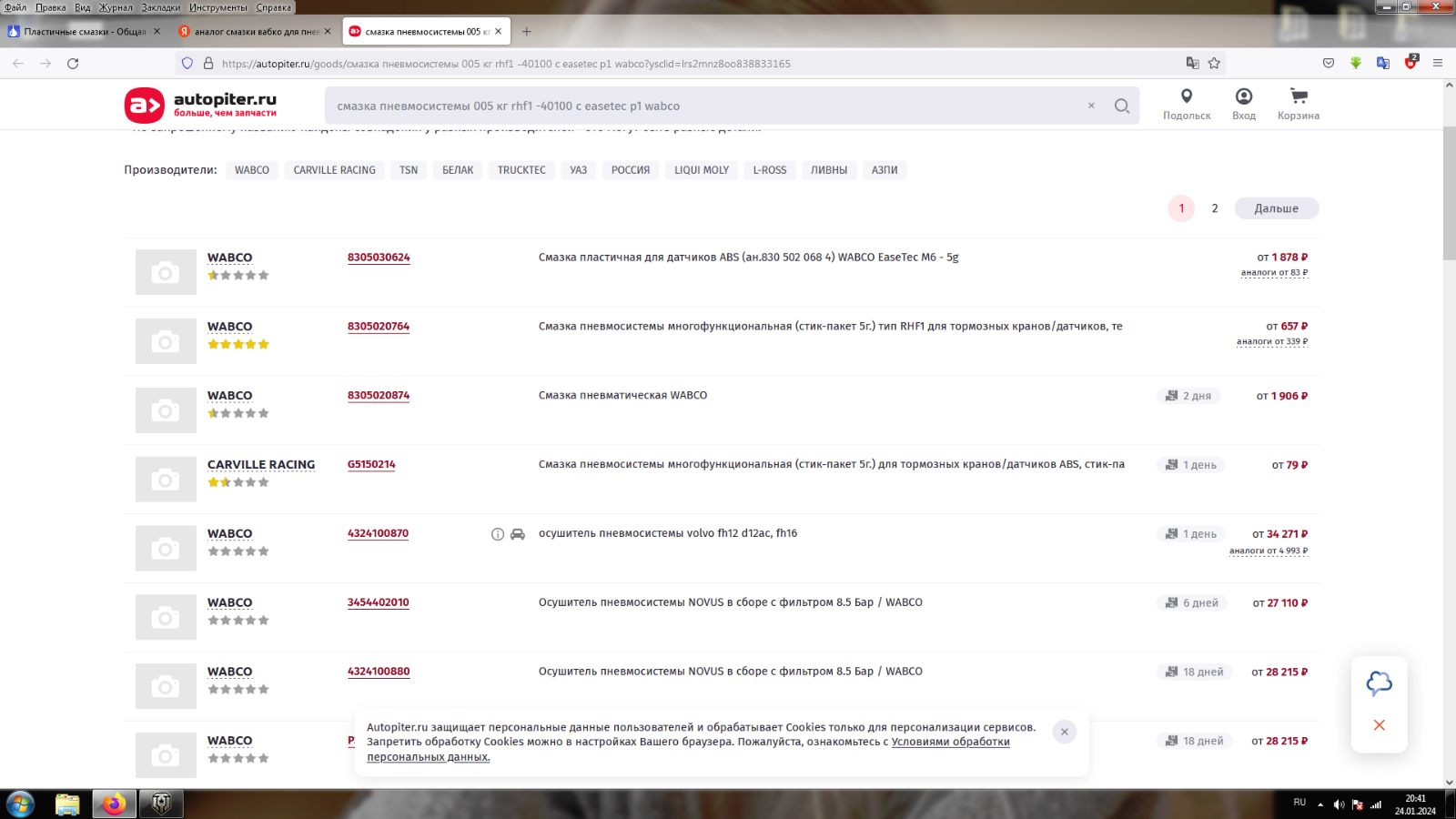Open the Инструменты menu
This screenshot has height=819, width=1456.
coord(218,7)
